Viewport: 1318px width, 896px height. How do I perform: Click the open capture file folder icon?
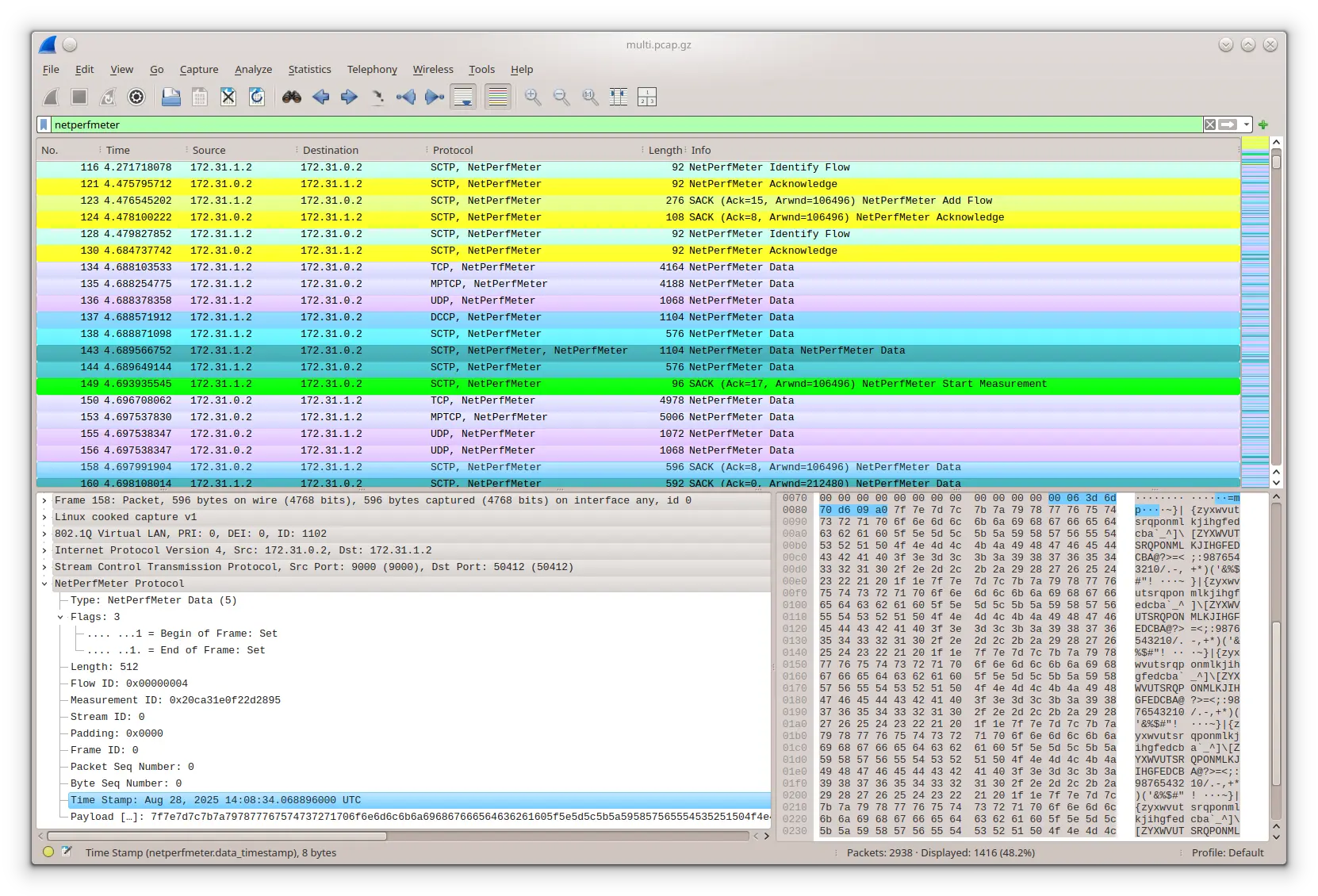point(170,97)
